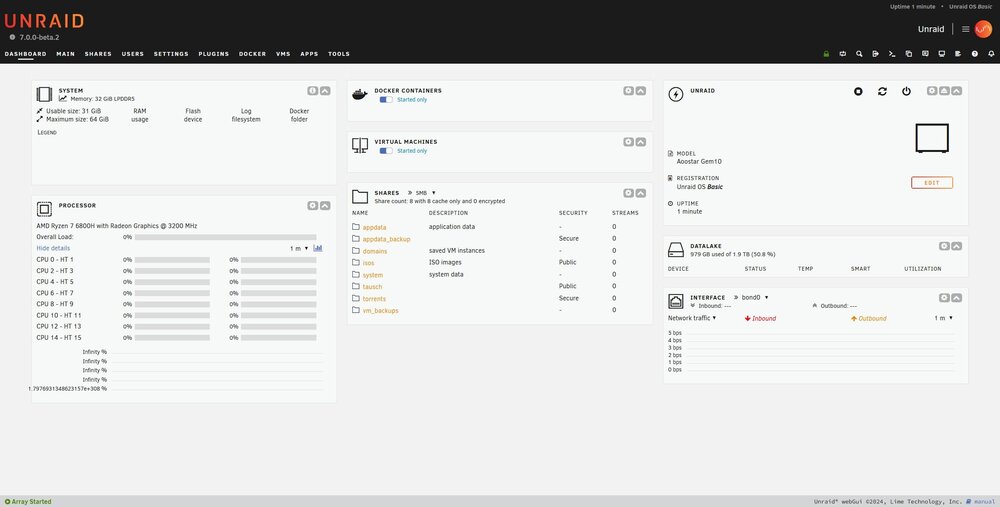1000x507 pixels.
Task: Click the CPU chart icon beside 1 m
Action: (x=318, y=248)
